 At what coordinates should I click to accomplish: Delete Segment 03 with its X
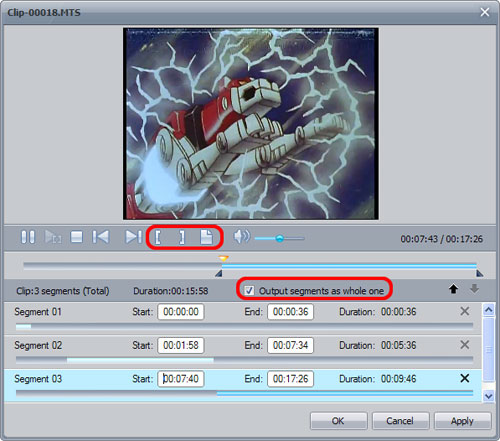465,378
